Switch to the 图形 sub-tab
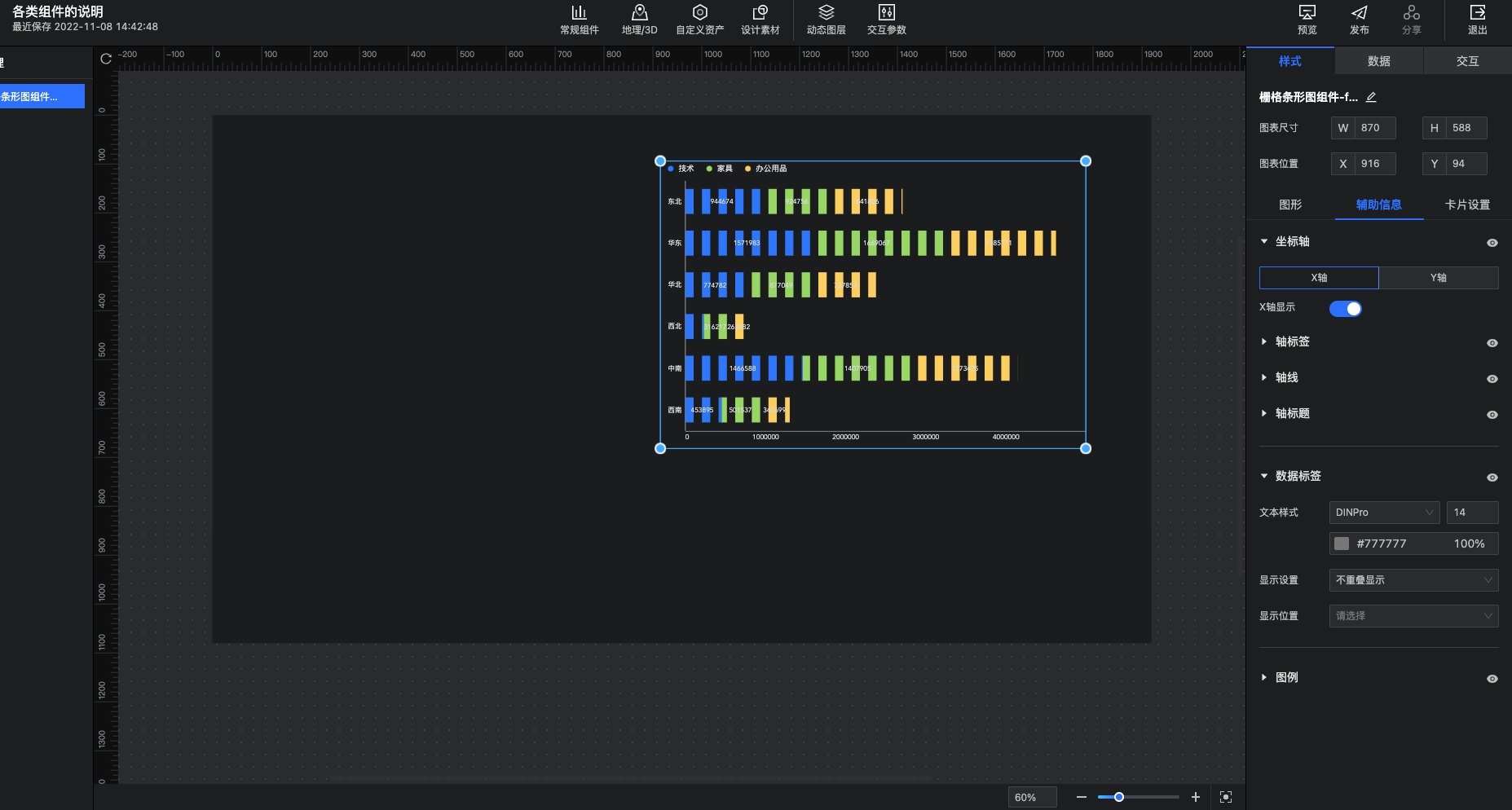The height and width of the screenshot is (810, 1512). point(1290,205)
